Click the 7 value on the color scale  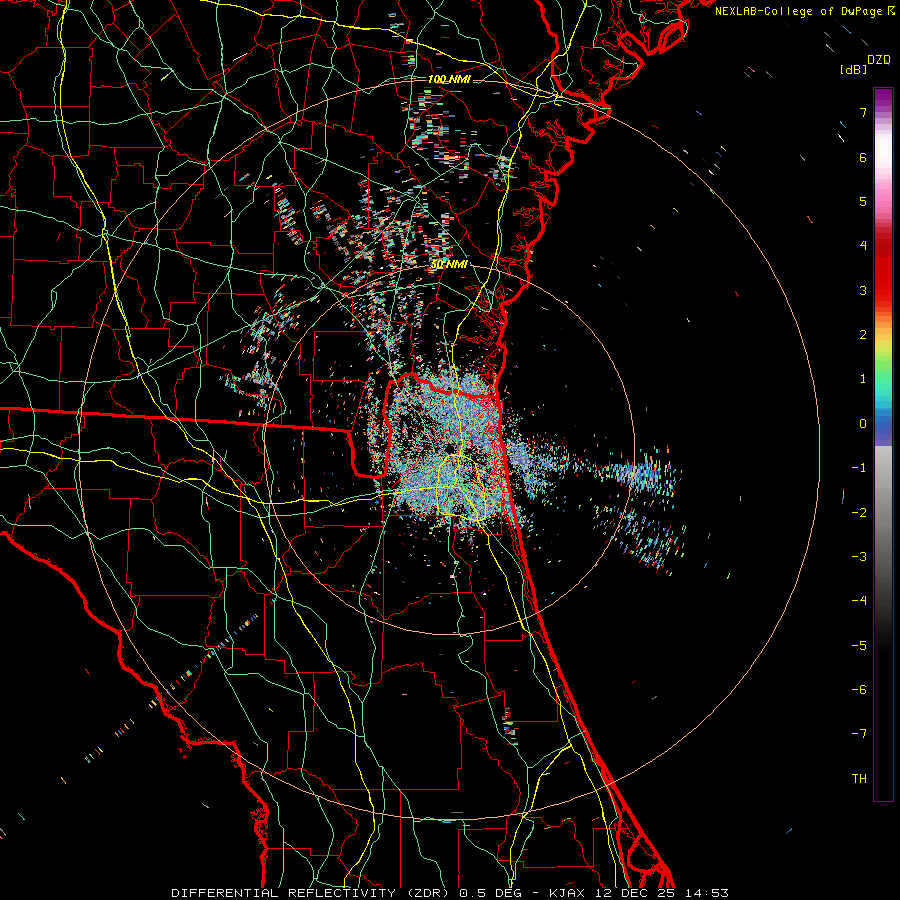[x=863, y=112]
